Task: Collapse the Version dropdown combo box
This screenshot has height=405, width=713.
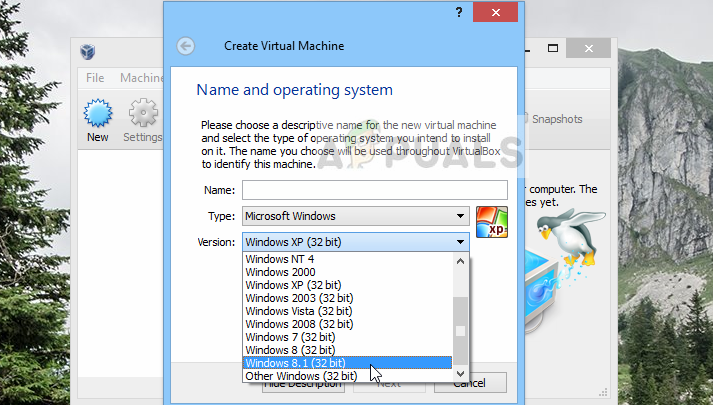Action: point(460,242)
